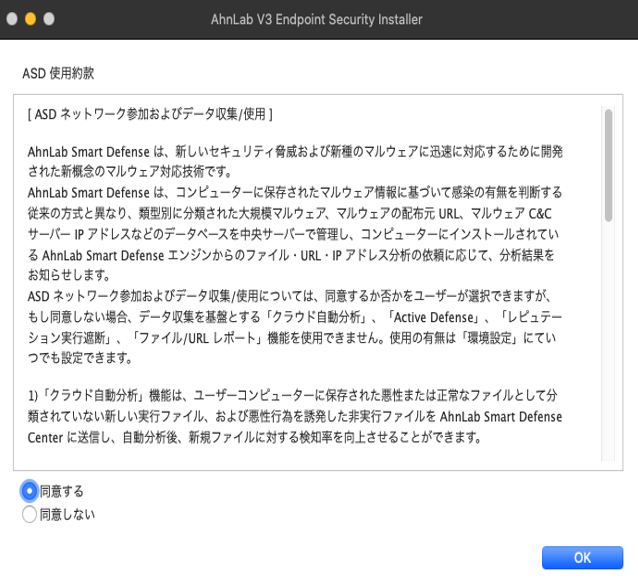Click the line starting with Center に送信し
The height and width of the screenshot is (583, 638).
[255, 437]
